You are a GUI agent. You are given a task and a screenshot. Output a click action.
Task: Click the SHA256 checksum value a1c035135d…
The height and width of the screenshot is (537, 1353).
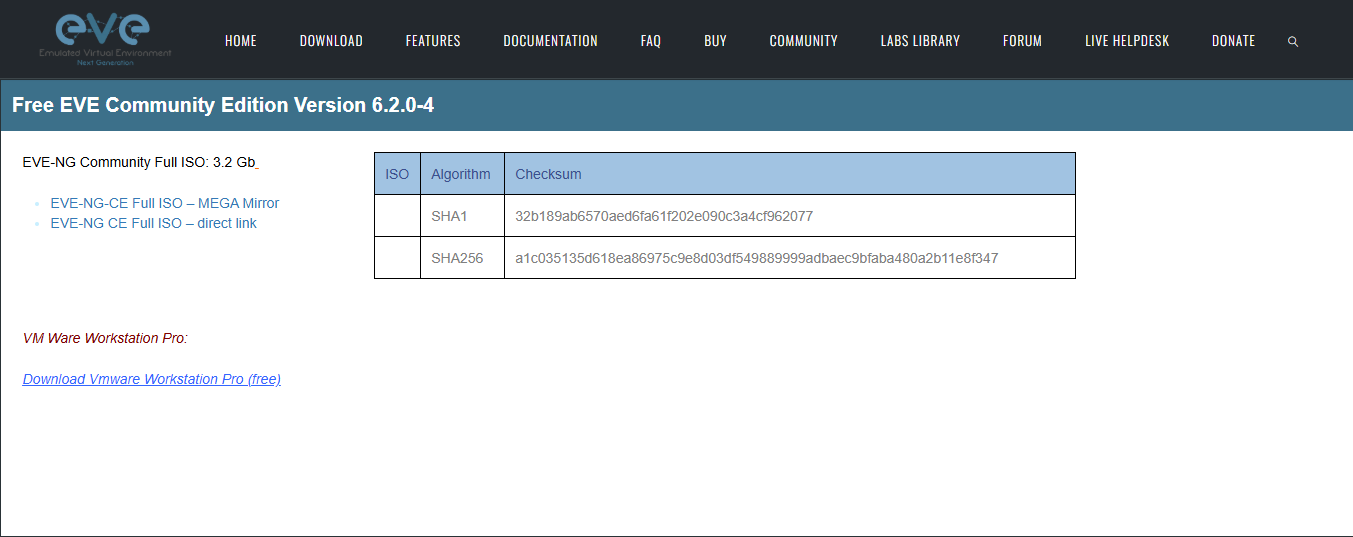pos(757,258)
